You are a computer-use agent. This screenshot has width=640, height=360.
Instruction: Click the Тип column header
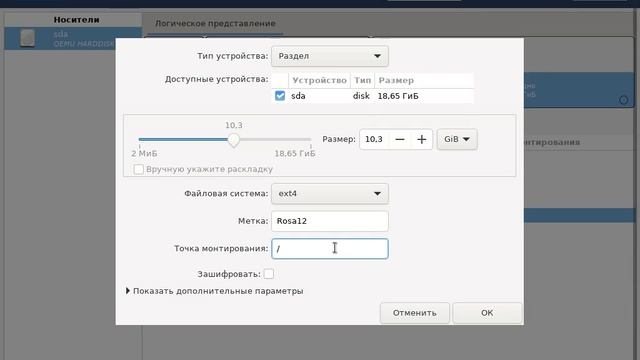pos(362,80)
